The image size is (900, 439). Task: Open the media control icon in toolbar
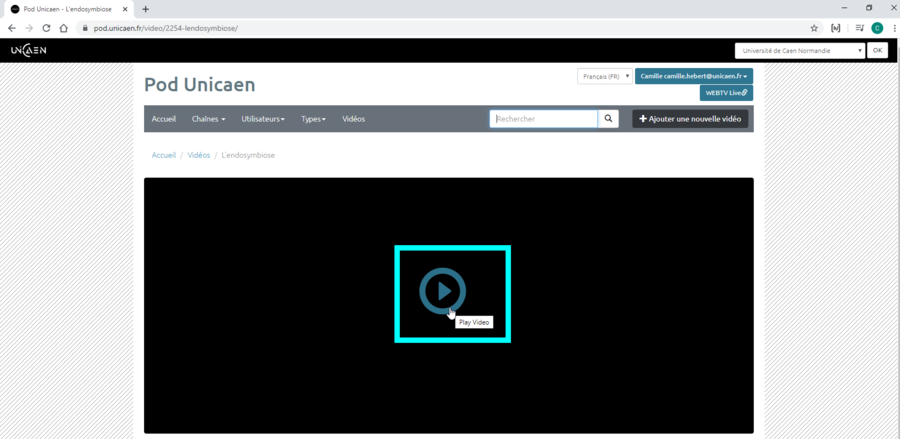tap(859, 28)
